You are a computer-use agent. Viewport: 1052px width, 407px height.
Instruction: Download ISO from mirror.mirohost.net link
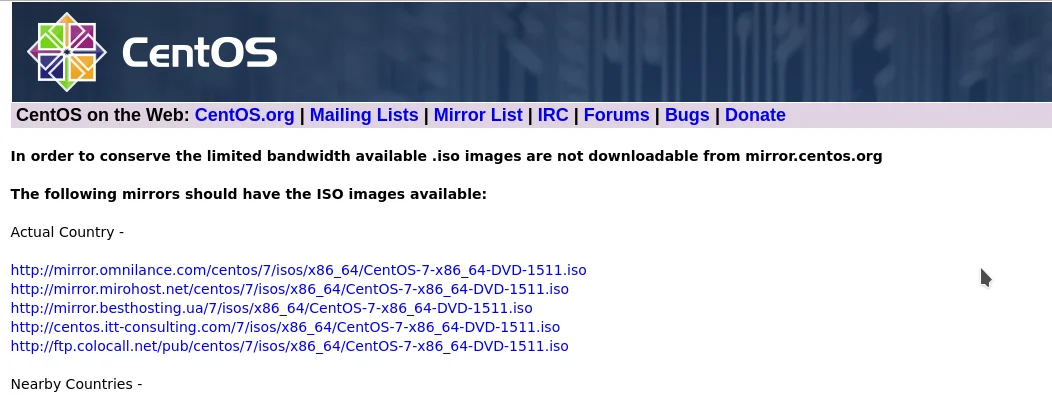pos(289,289)
